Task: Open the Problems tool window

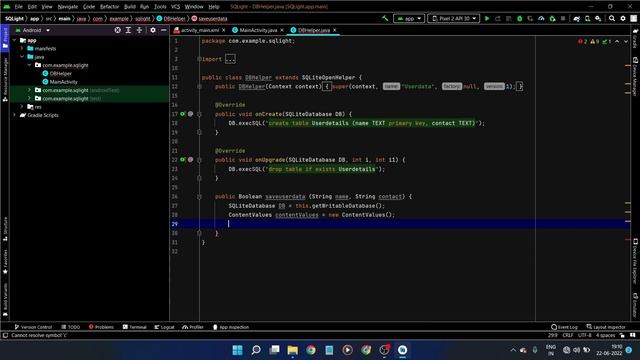Action: click(101, 327)
